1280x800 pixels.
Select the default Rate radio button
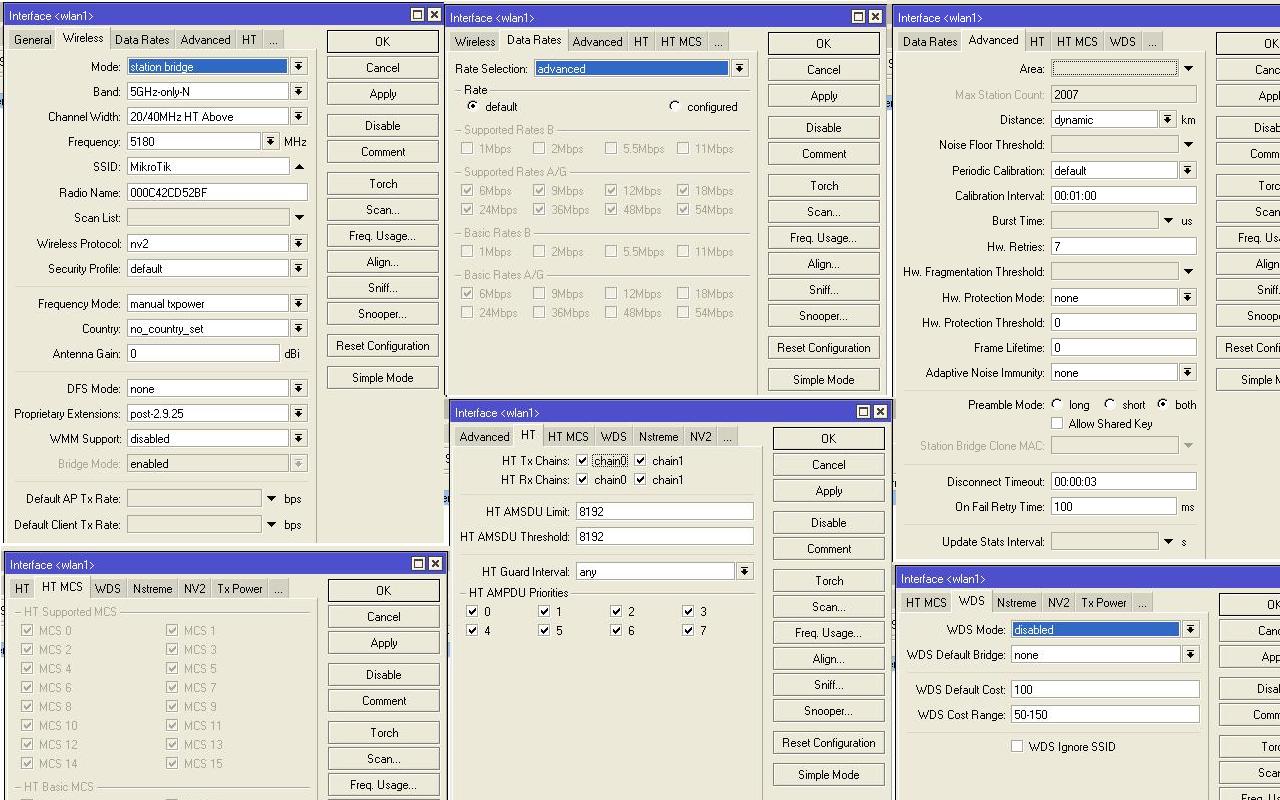(472, 106)
